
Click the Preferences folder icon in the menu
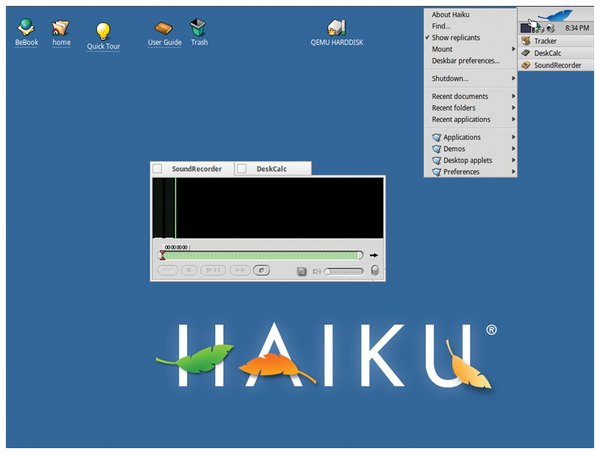[436, 172]
